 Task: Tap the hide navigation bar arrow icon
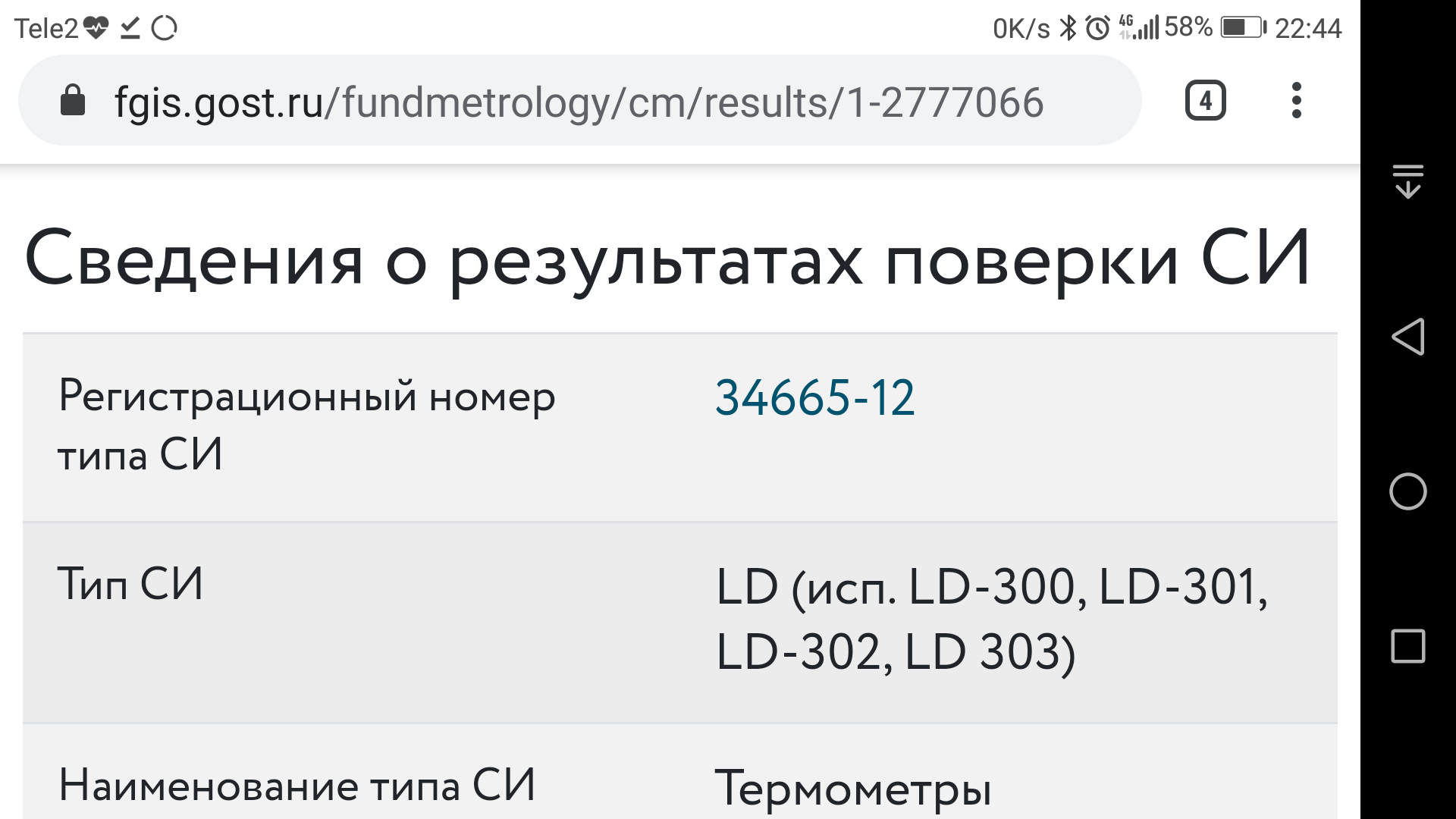click(1407, 181)
